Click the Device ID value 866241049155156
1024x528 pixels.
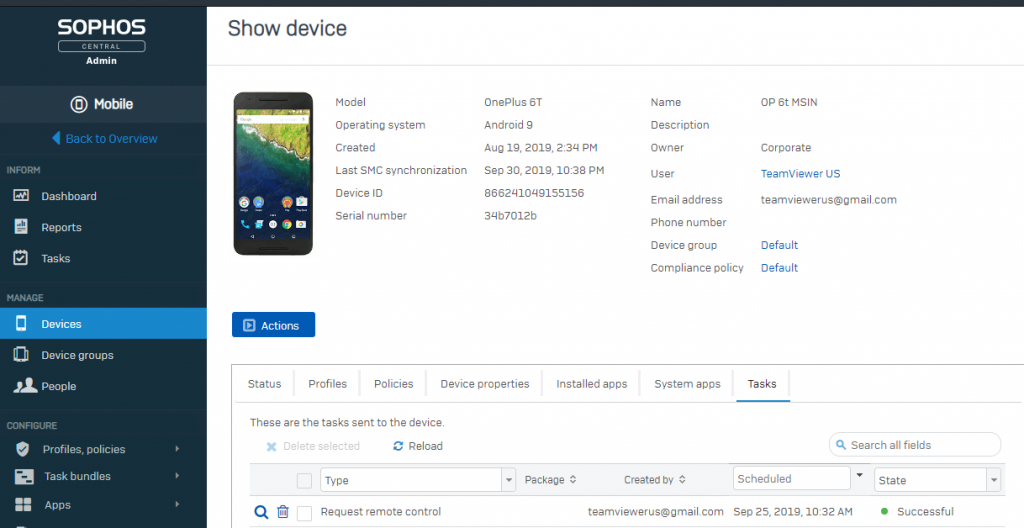[x=534, y=193]
